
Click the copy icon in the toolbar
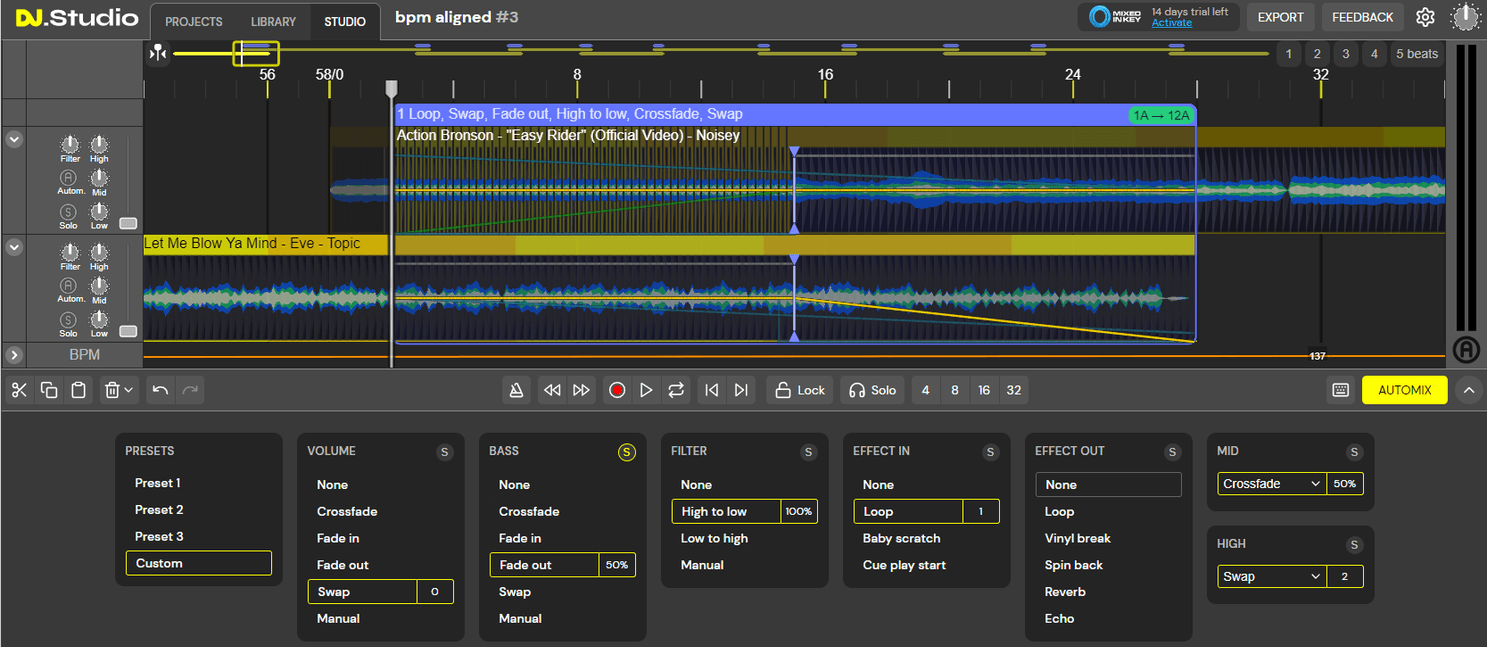[x=49, y=390]
